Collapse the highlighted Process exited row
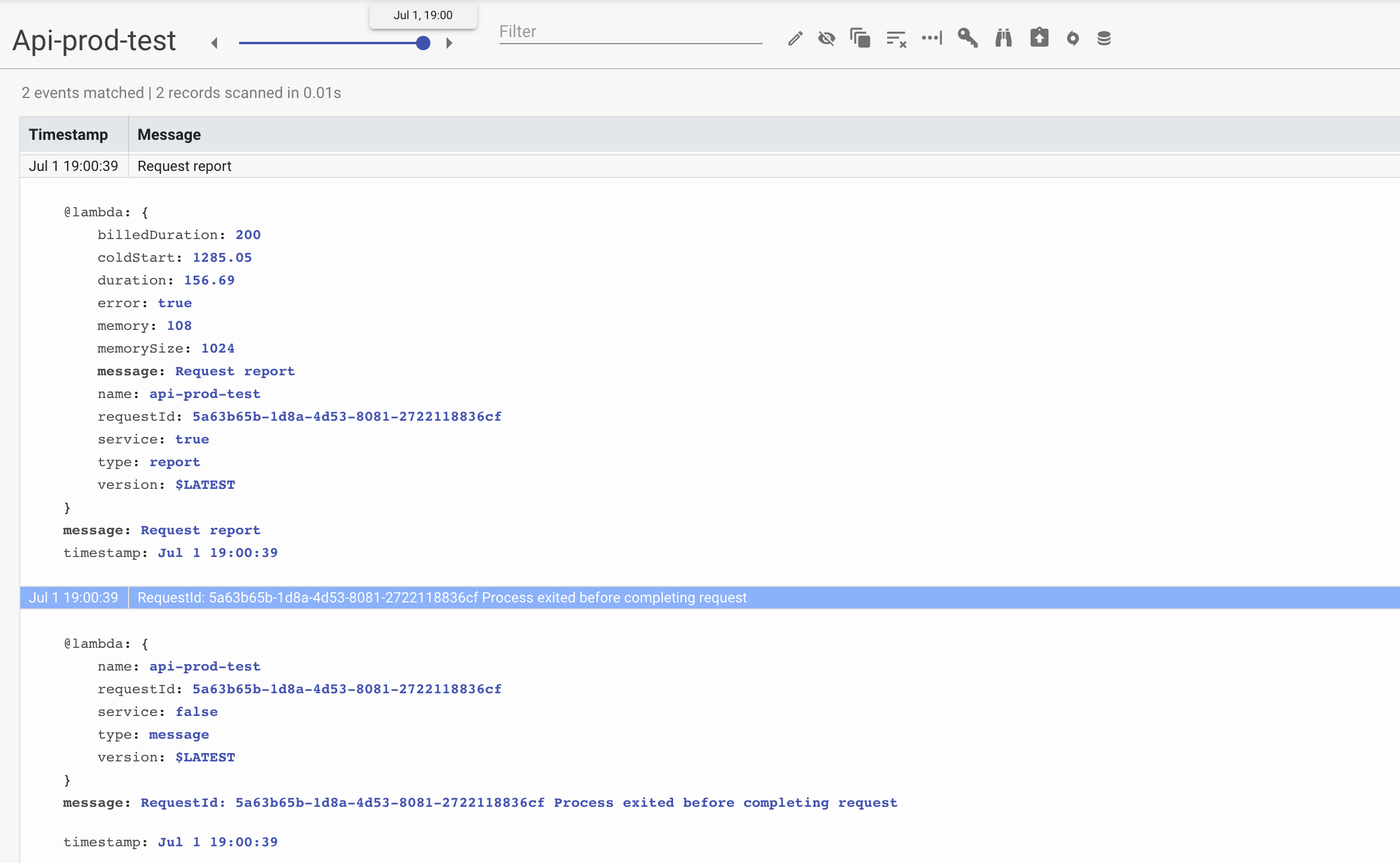 coord(710,598)
